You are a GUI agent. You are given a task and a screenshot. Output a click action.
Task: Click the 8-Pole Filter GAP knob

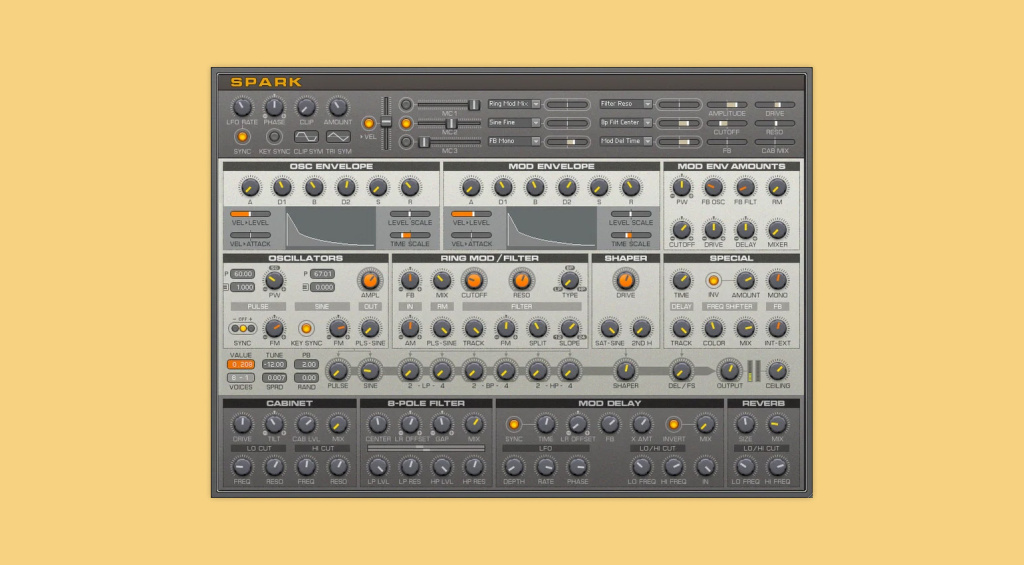[x=441, y=425]
